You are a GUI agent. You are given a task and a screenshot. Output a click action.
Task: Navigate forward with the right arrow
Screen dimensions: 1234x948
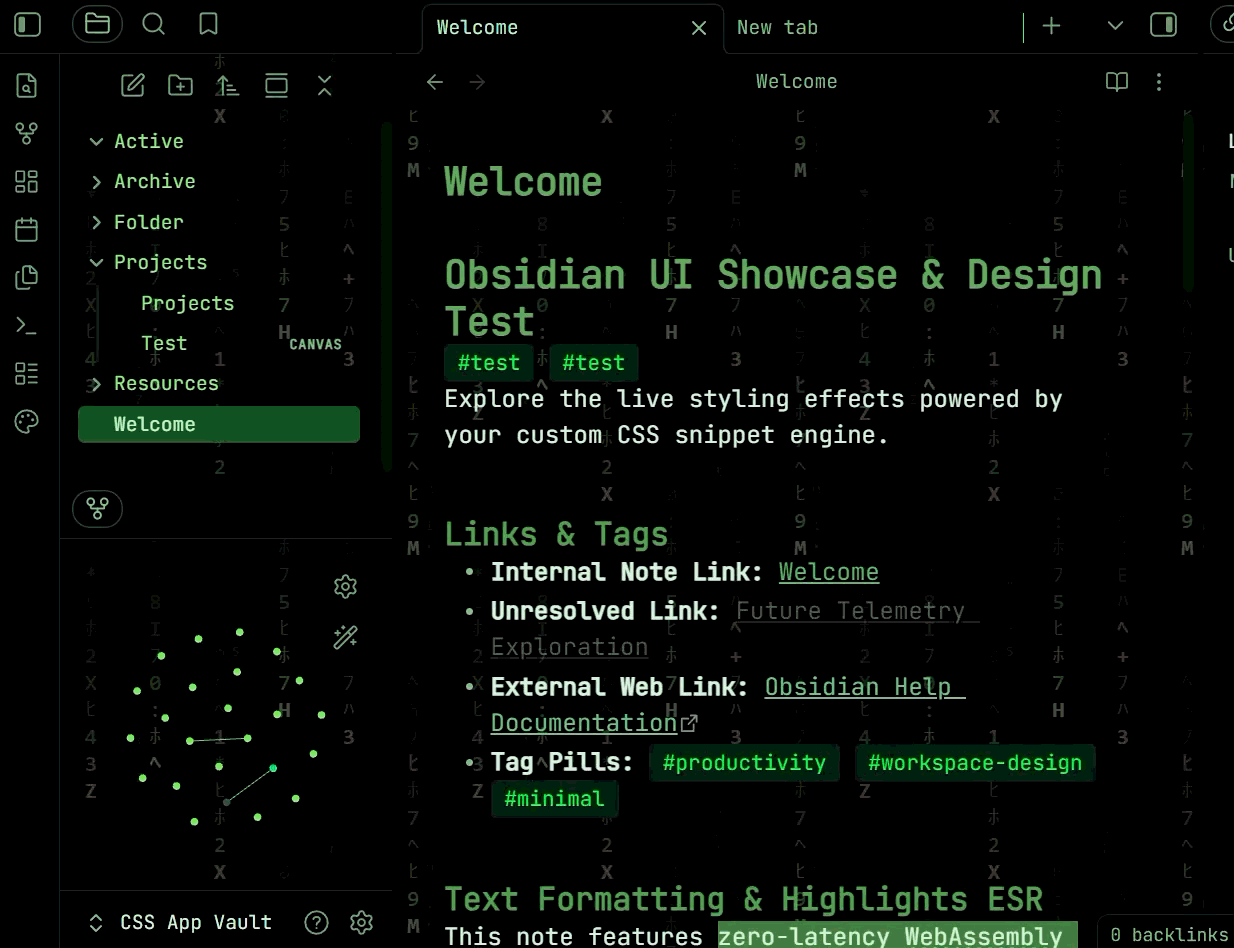coord(477,82)
